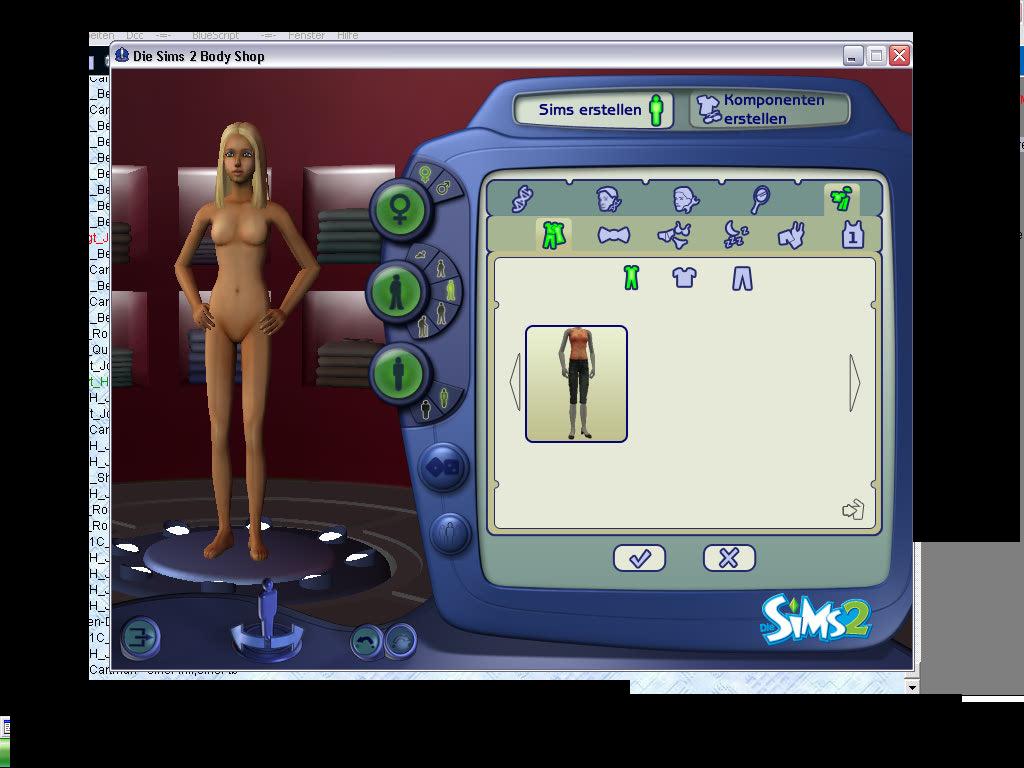Select adult age option
The image size is (1024, 768).
[441, 313]
